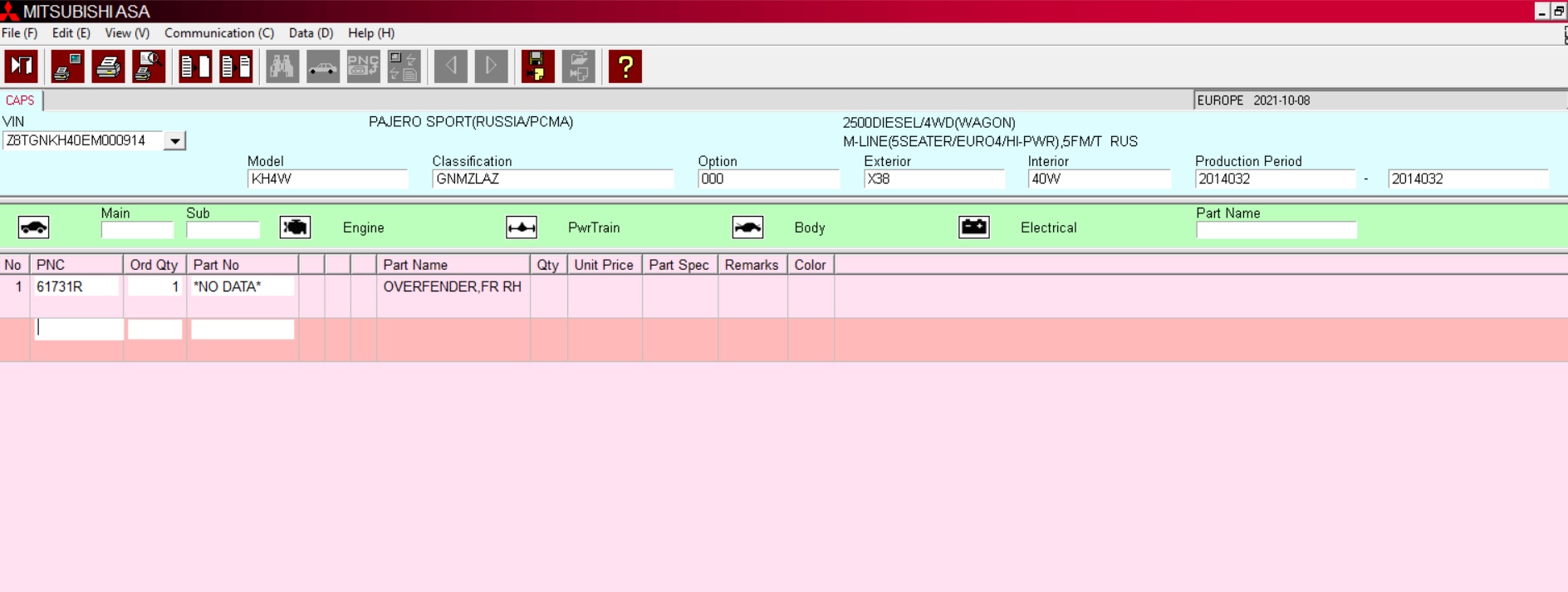Click the Main group input field

click(137, 230)
